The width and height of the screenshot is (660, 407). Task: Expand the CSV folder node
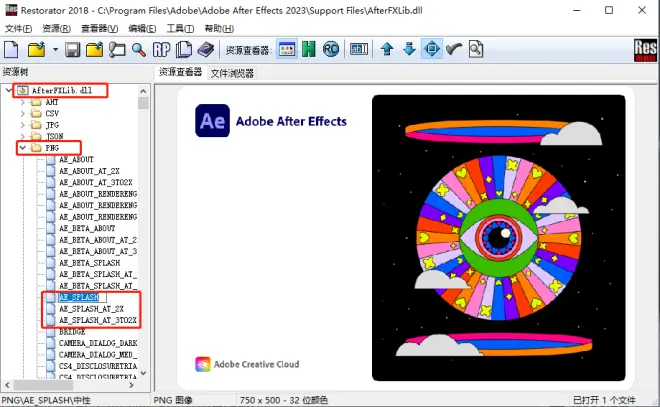coord(23,113)
